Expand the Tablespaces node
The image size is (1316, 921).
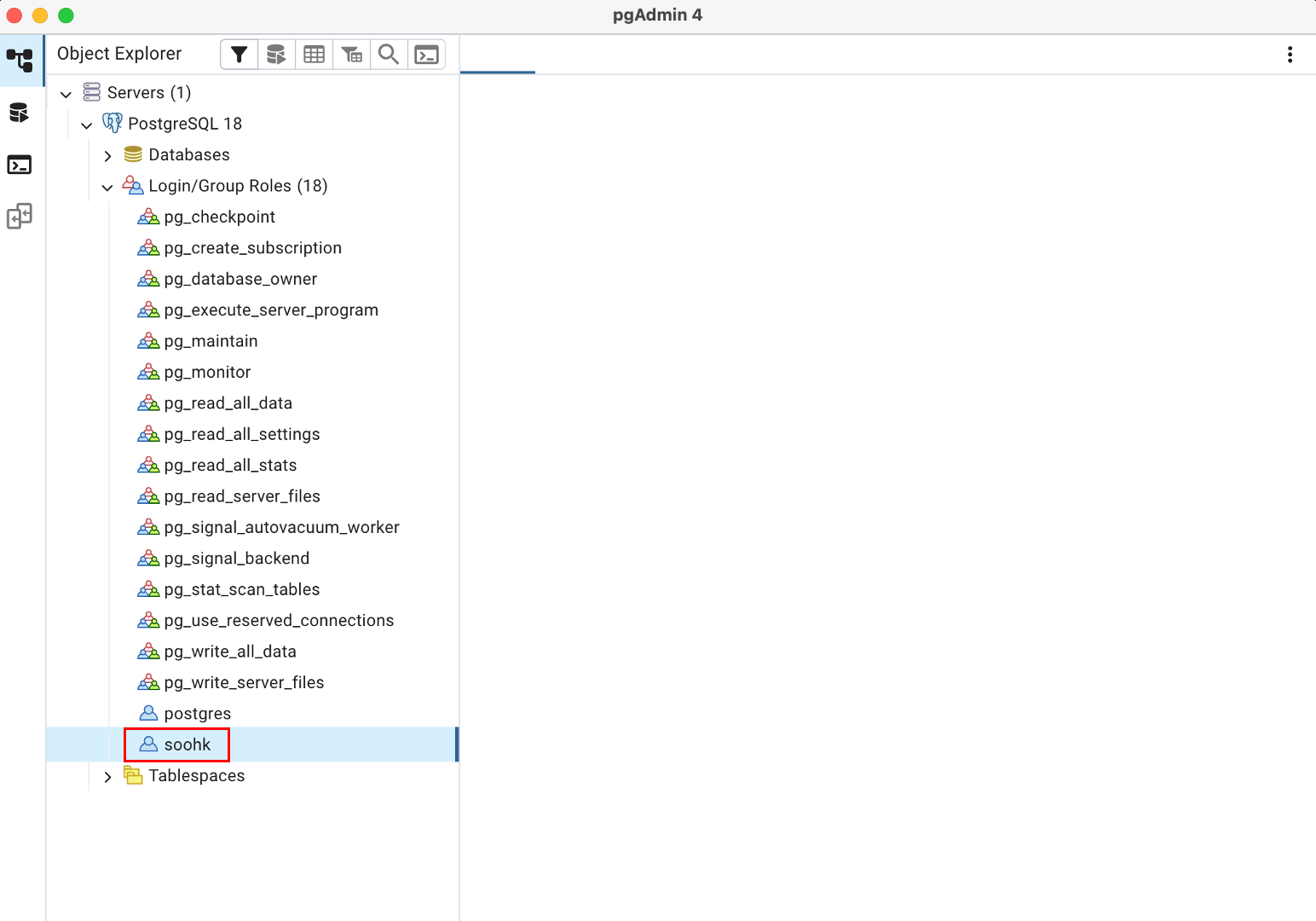point(107,777)
